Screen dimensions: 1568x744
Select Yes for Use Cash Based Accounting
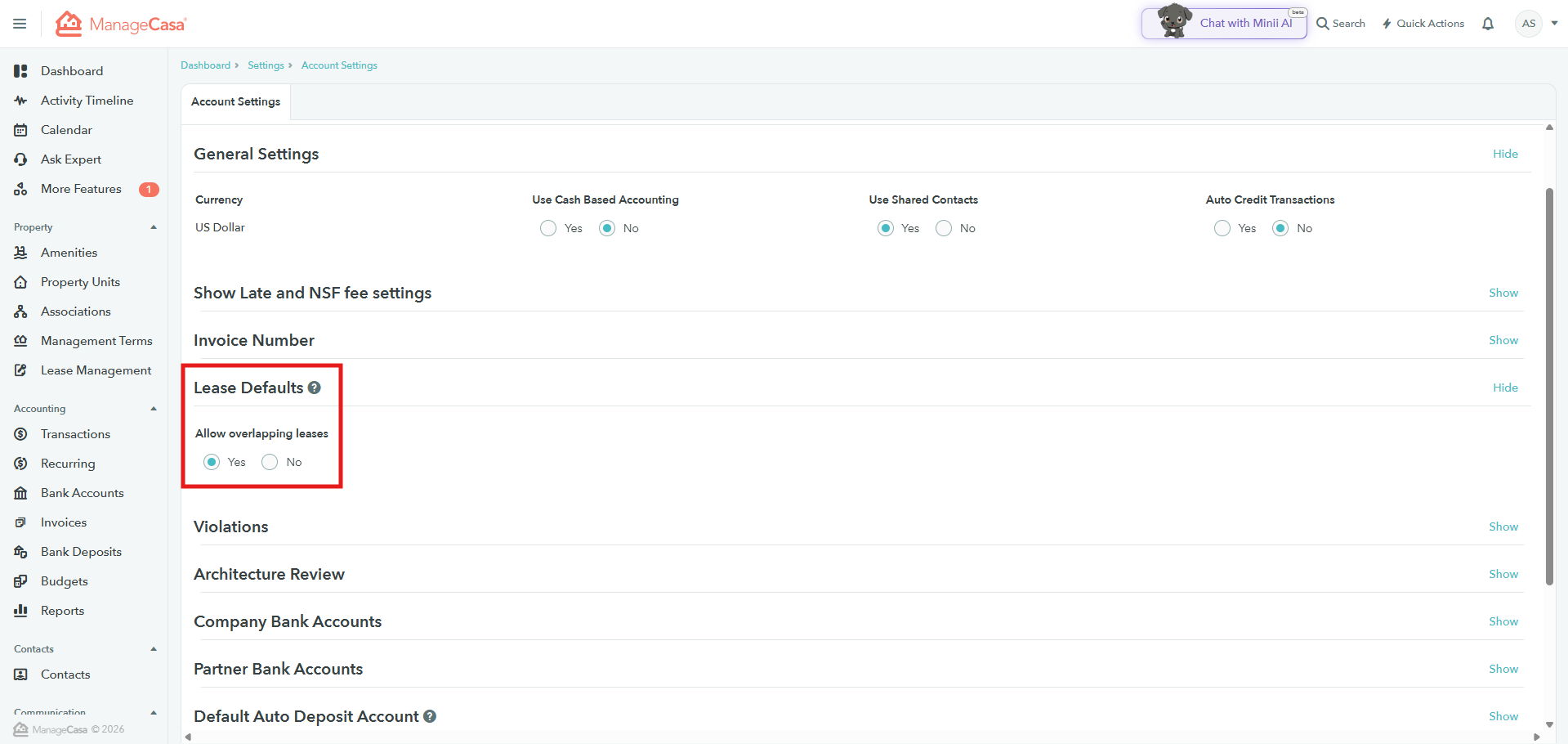[x=548, y=228]
